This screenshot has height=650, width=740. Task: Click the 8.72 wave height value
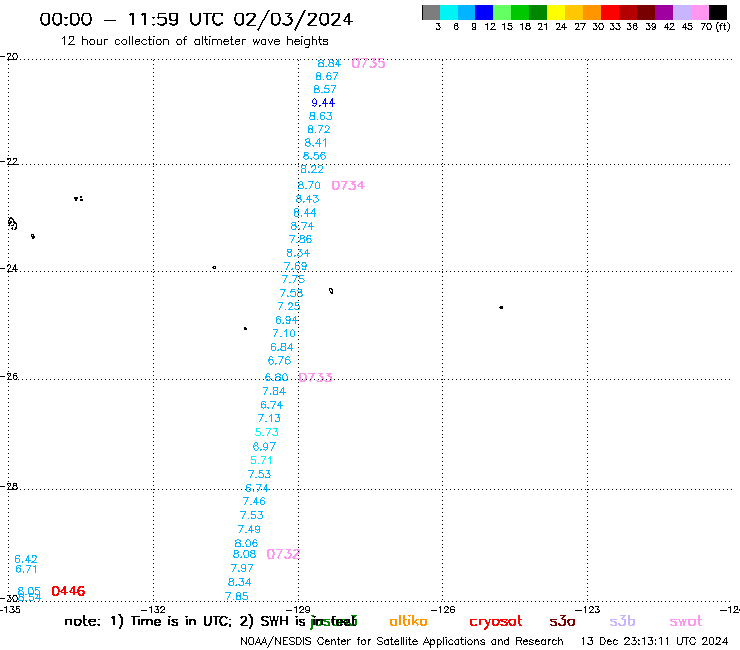click(319, 129)
